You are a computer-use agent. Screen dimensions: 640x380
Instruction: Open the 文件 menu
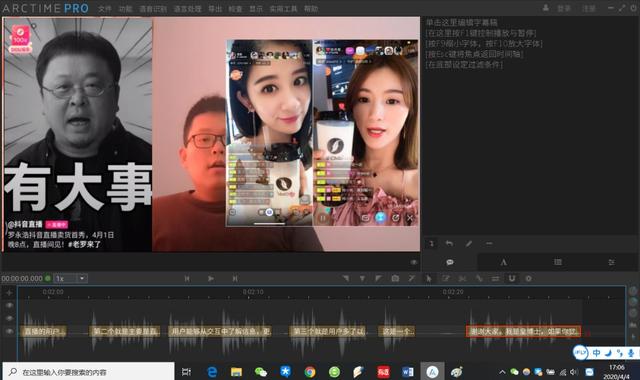click(105, 9)
